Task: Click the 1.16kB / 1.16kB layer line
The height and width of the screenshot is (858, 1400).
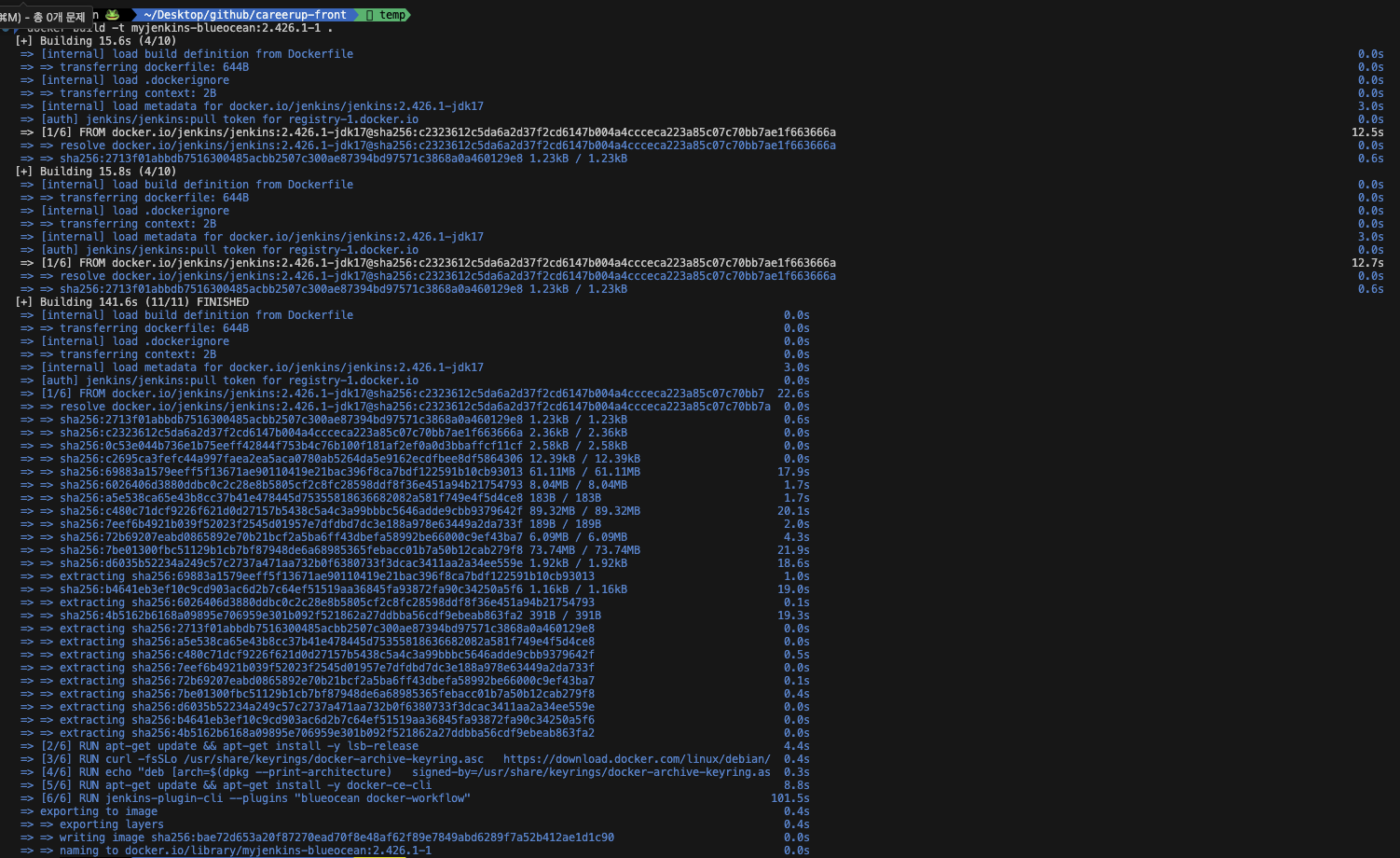Action: tap(323, 589)
